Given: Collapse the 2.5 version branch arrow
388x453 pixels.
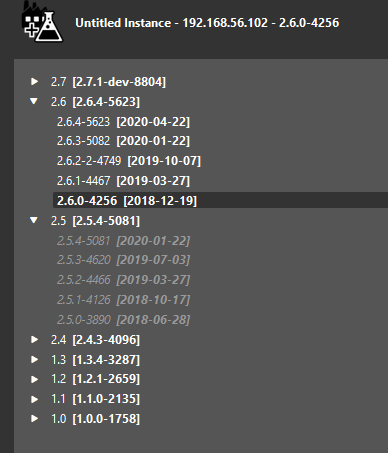Looking at the screenshot, I should [x=34, y=220].
